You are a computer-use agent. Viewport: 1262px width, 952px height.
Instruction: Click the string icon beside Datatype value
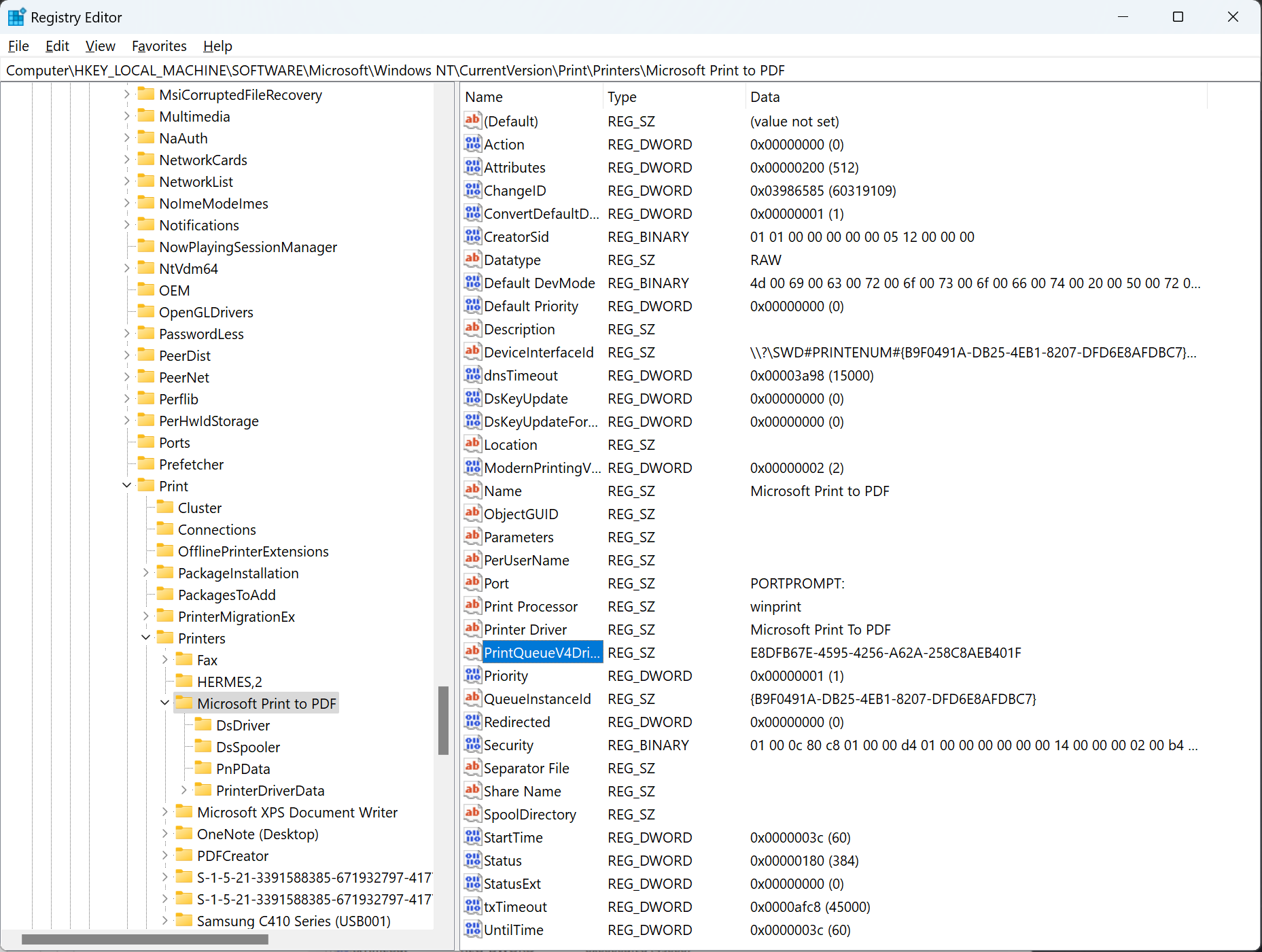(472, 260)
